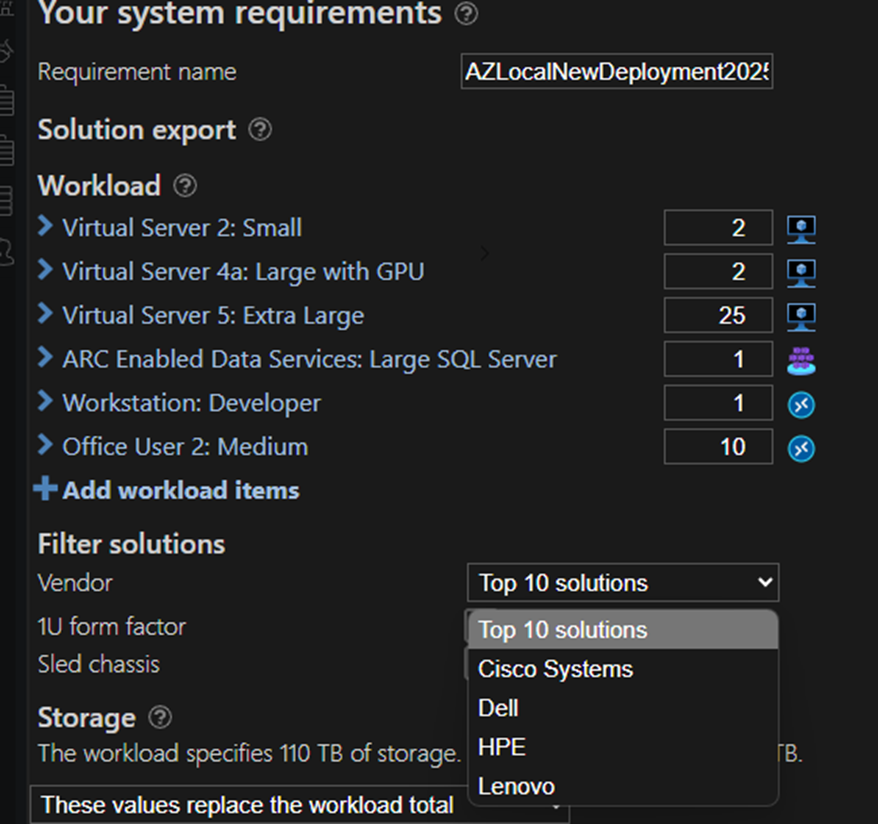Click the plus icon for Add workload items
Viewport: 878px width, 824px height.
tap(45, 488)
